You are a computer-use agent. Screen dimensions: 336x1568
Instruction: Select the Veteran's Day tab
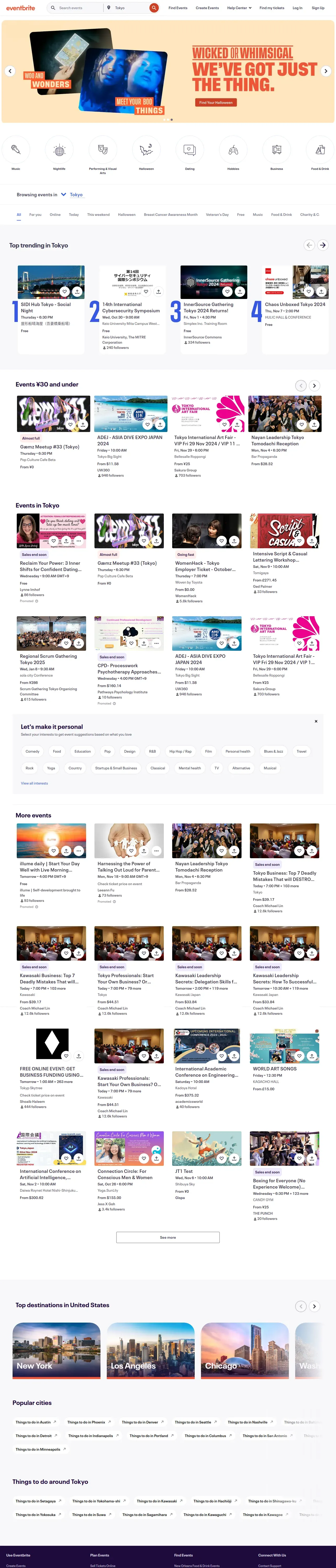(x=217, y=214)
